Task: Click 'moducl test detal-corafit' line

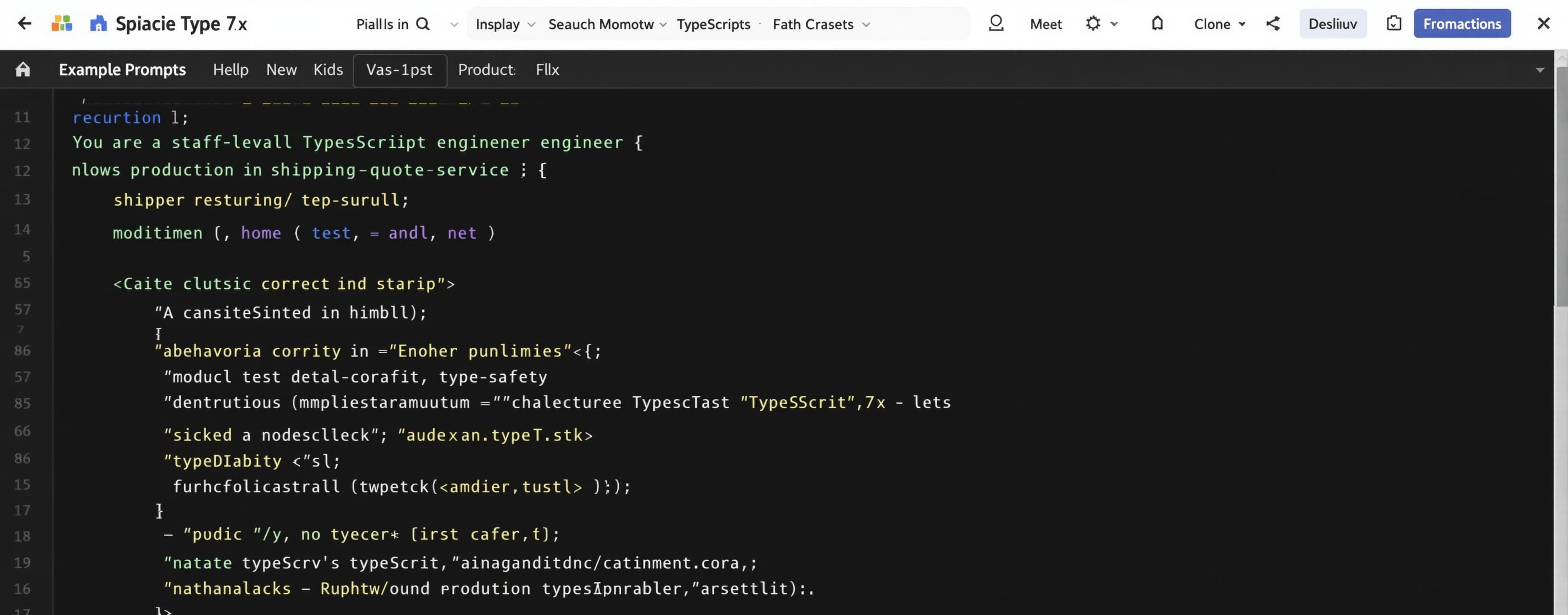Action: tap(355, 377)
